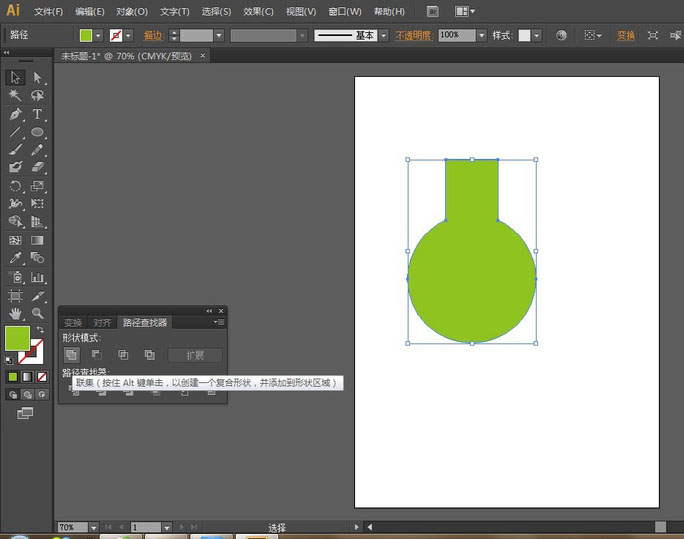
Task: Set paint mode to None
Action: 41,377
